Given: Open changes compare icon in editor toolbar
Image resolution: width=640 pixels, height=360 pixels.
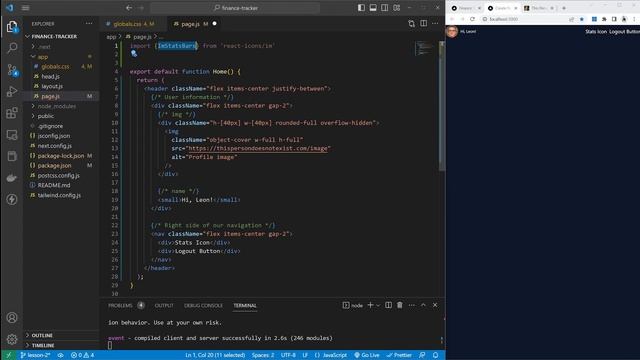Looking at the screenshot, I should 411,24.
